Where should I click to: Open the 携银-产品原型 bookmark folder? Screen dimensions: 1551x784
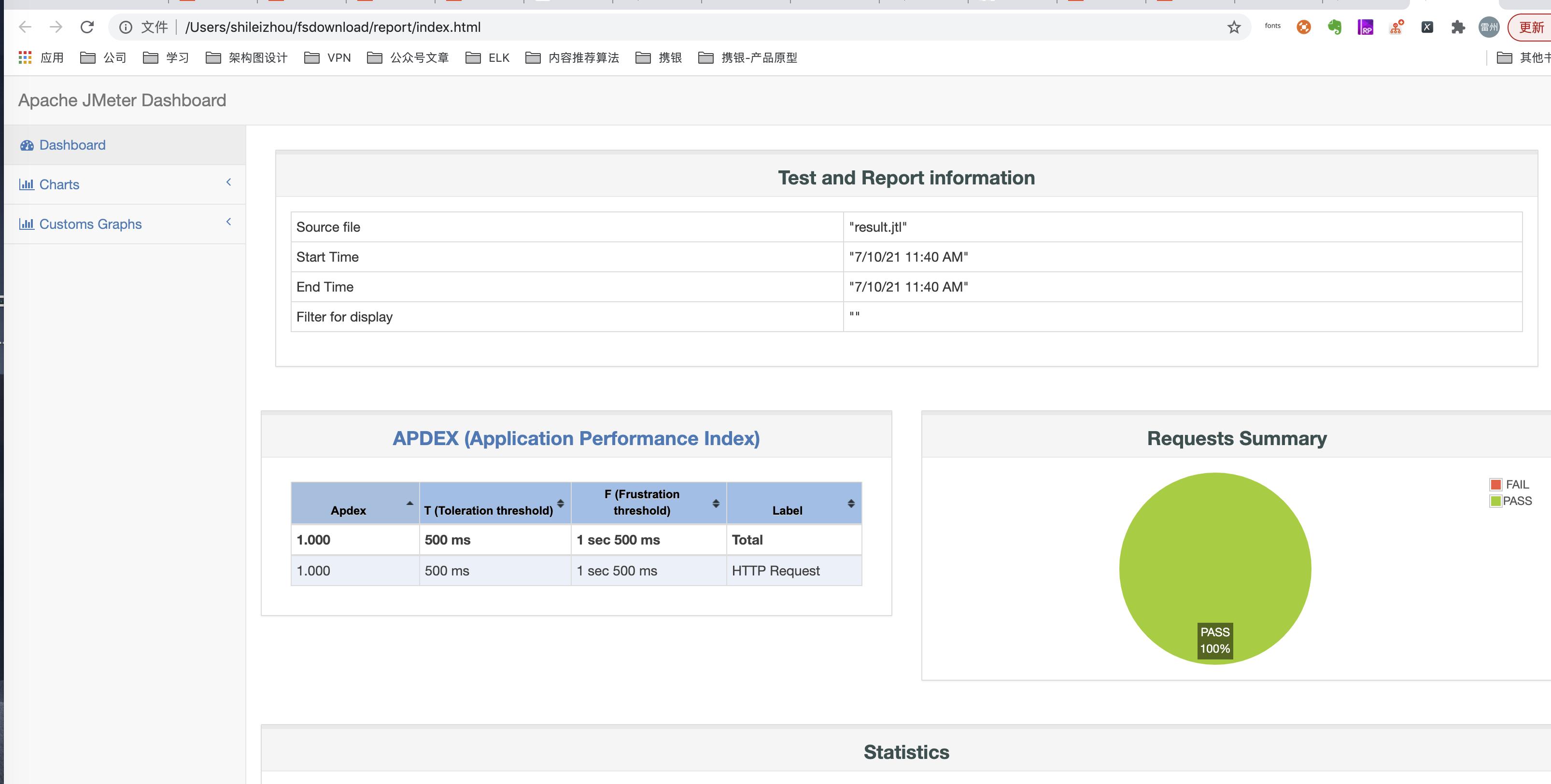tap(748, 58)
